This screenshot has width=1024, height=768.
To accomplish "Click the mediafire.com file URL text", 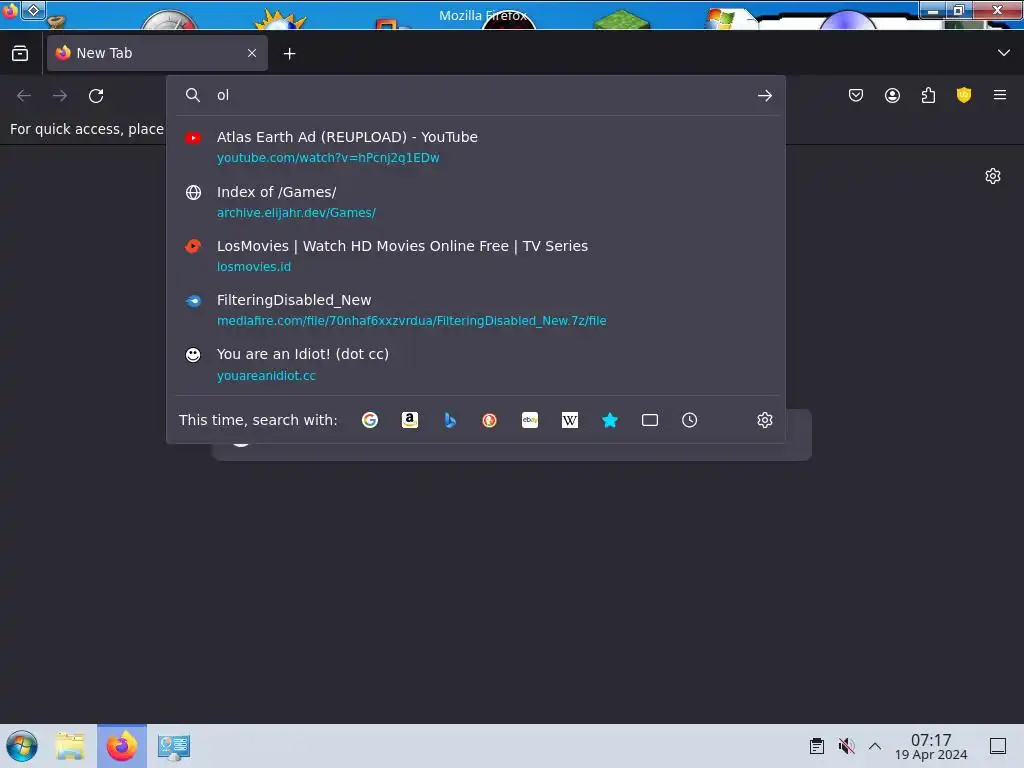I will tap(411, 321).
